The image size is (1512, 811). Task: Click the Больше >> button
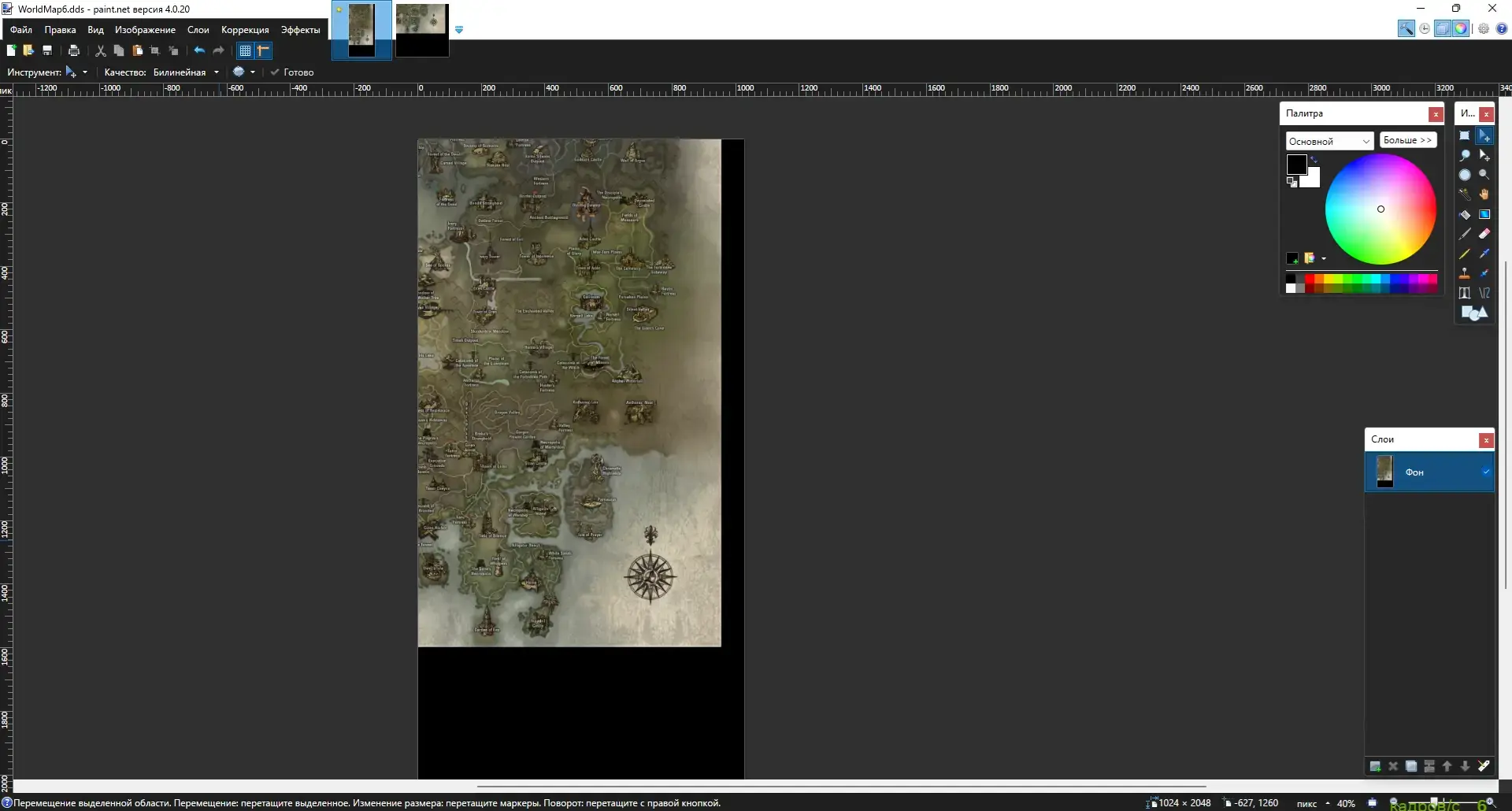coord(1407,140)
